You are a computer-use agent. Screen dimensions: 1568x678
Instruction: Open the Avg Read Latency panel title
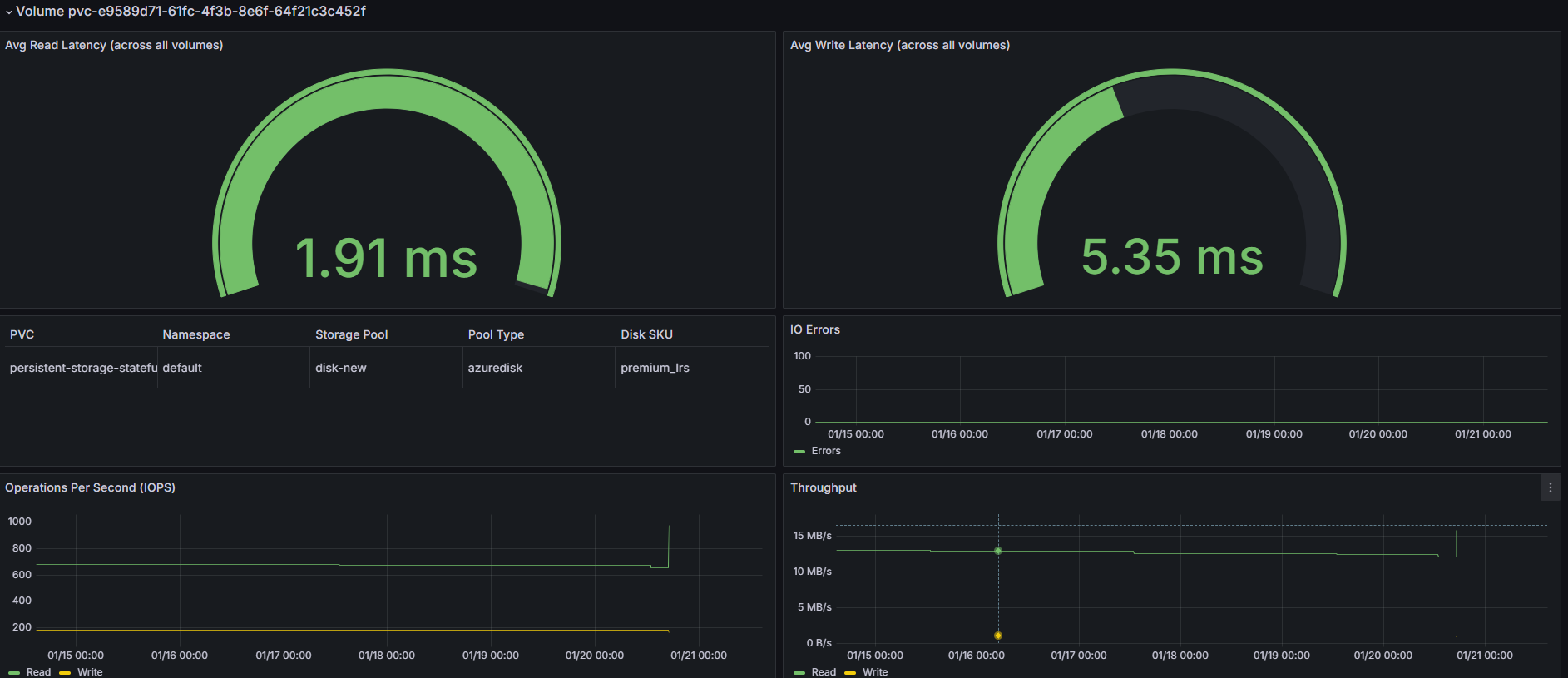pos(114,45)
